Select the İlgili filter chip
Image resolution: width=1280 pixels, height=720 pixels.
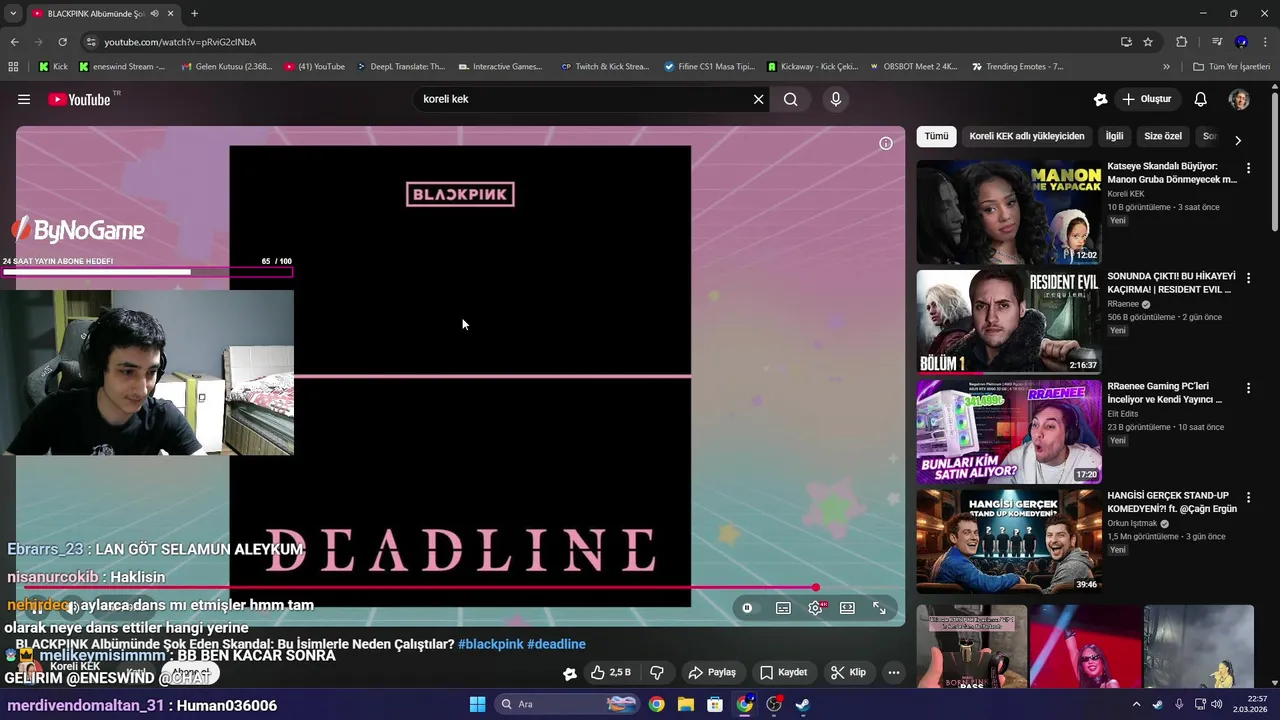pos(1114,136)
